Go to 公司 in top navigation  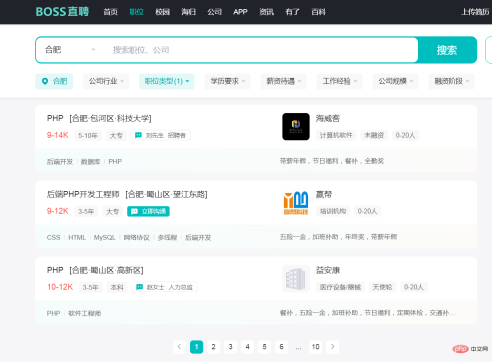[x=214, y=12]
